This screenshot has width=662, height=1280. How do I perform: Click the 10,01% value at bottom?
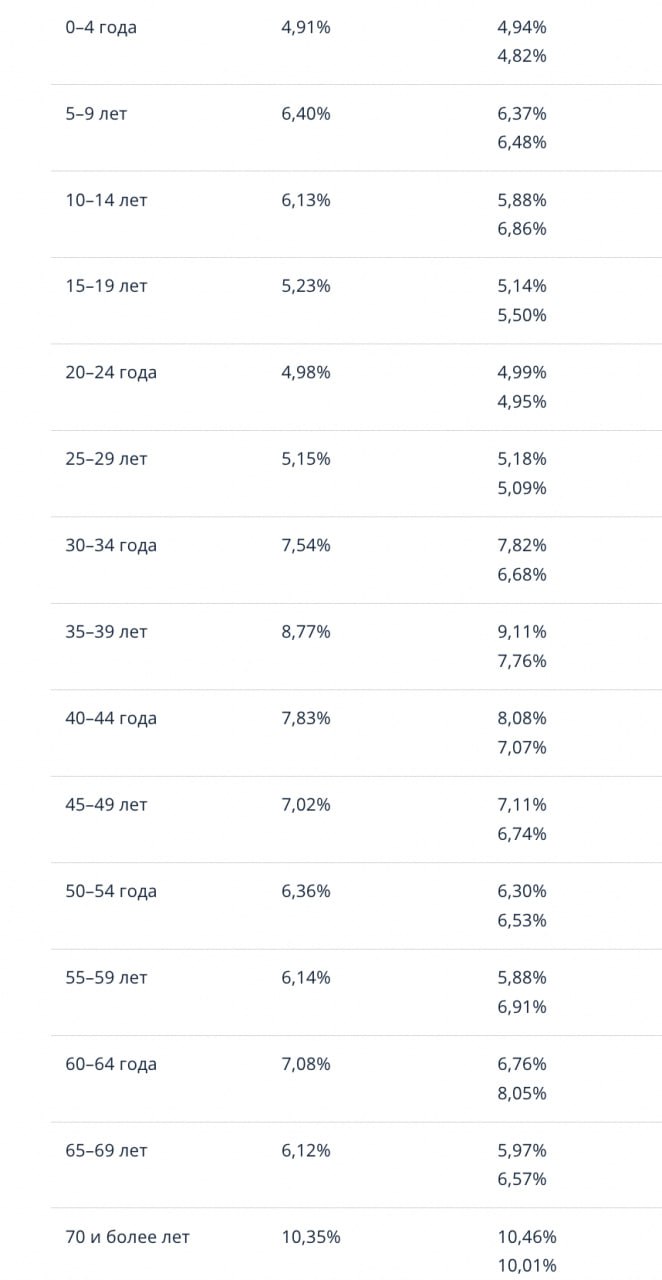(527, 1266)
